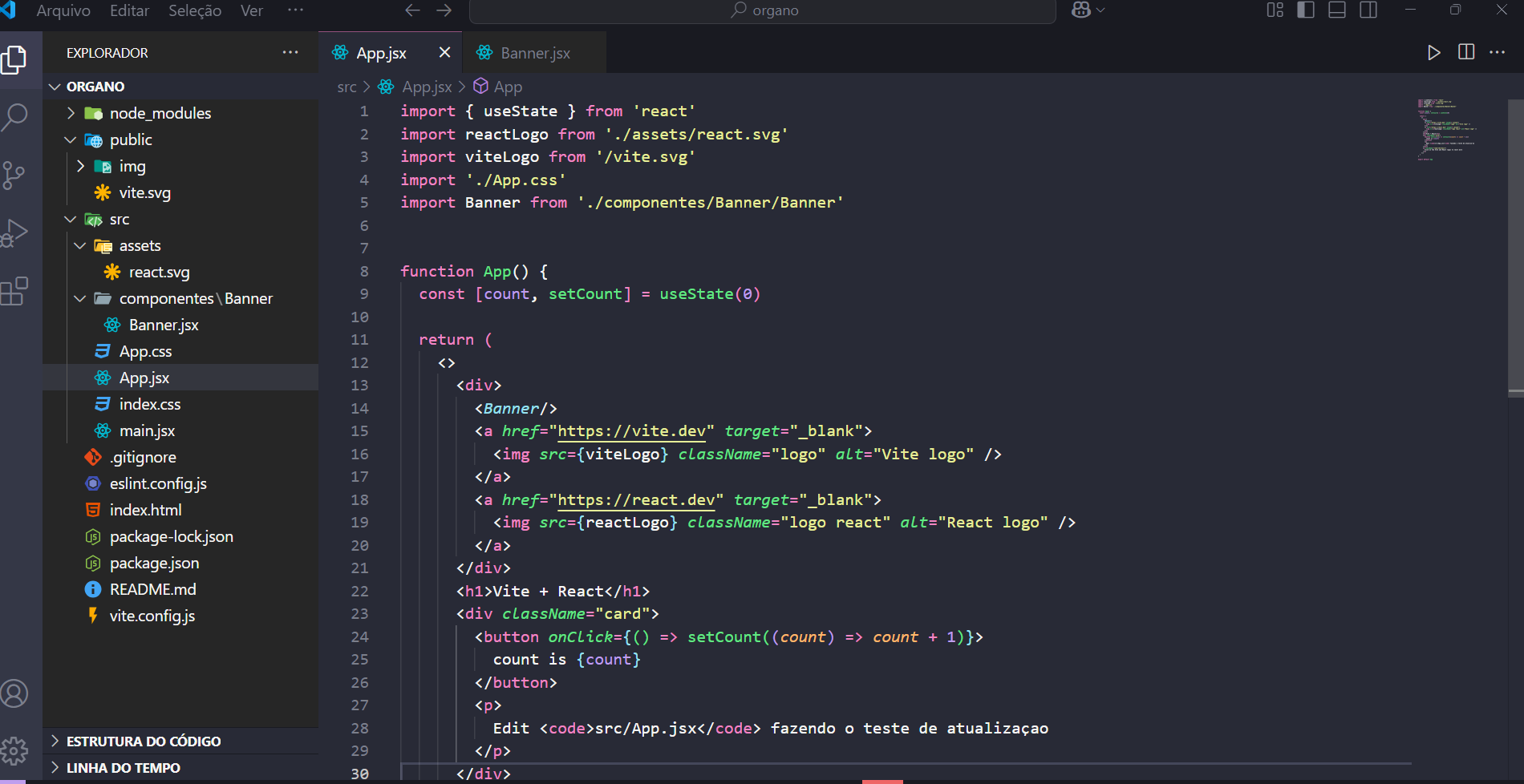Screen dimensions: 1524x784
Task: Open Banner.jsx in the explorer tree
Action: (164, 325)
